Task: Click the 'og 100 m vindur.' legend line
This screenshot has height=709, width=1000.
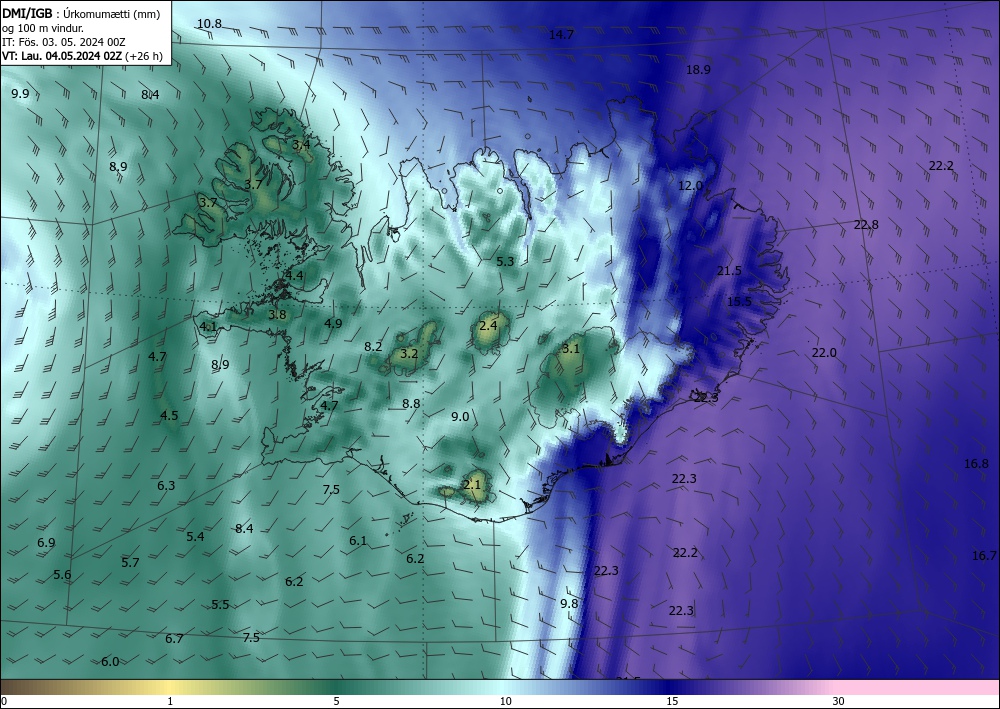Action: click(x=43, y=28)
